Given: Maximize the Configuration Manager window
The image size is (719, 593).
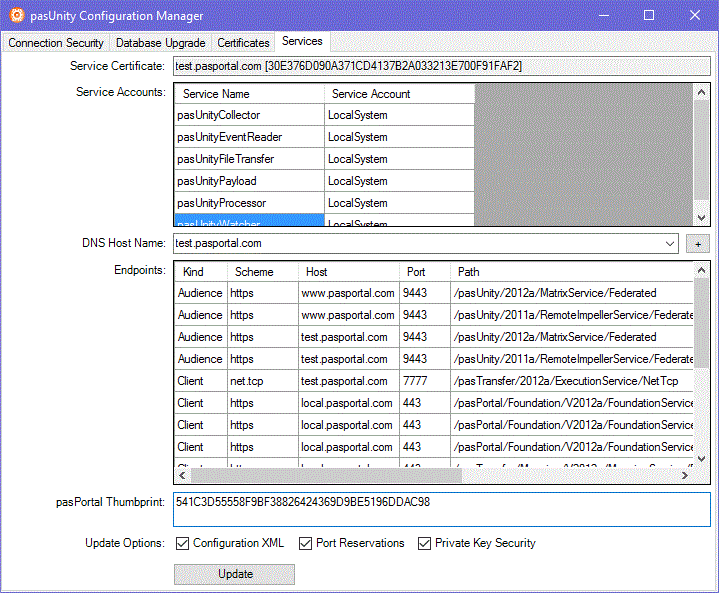Looking at the screenshot, I should pyautogui.click(x=649, y=15).
